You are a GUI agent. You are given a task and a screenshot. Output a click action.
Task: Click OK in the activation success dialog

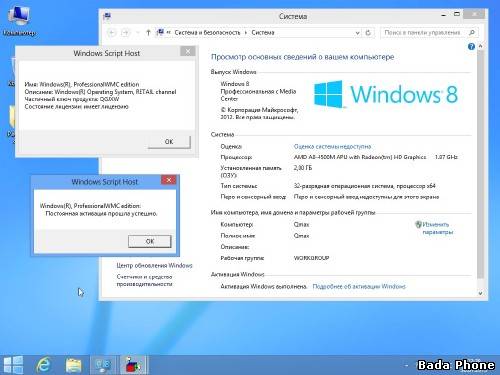pos(150,241)
